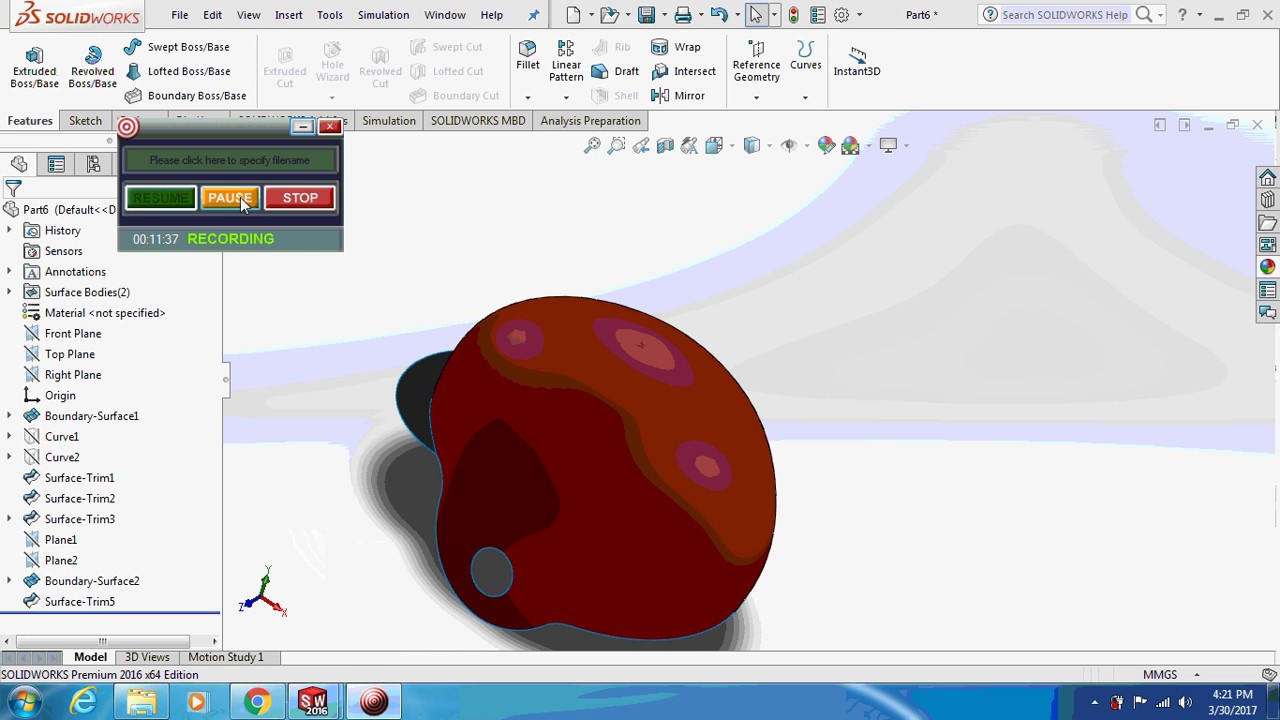The image size is (1280, 720).
Task: Open dropdown arrow under Fillet
Action: (527, 97)
